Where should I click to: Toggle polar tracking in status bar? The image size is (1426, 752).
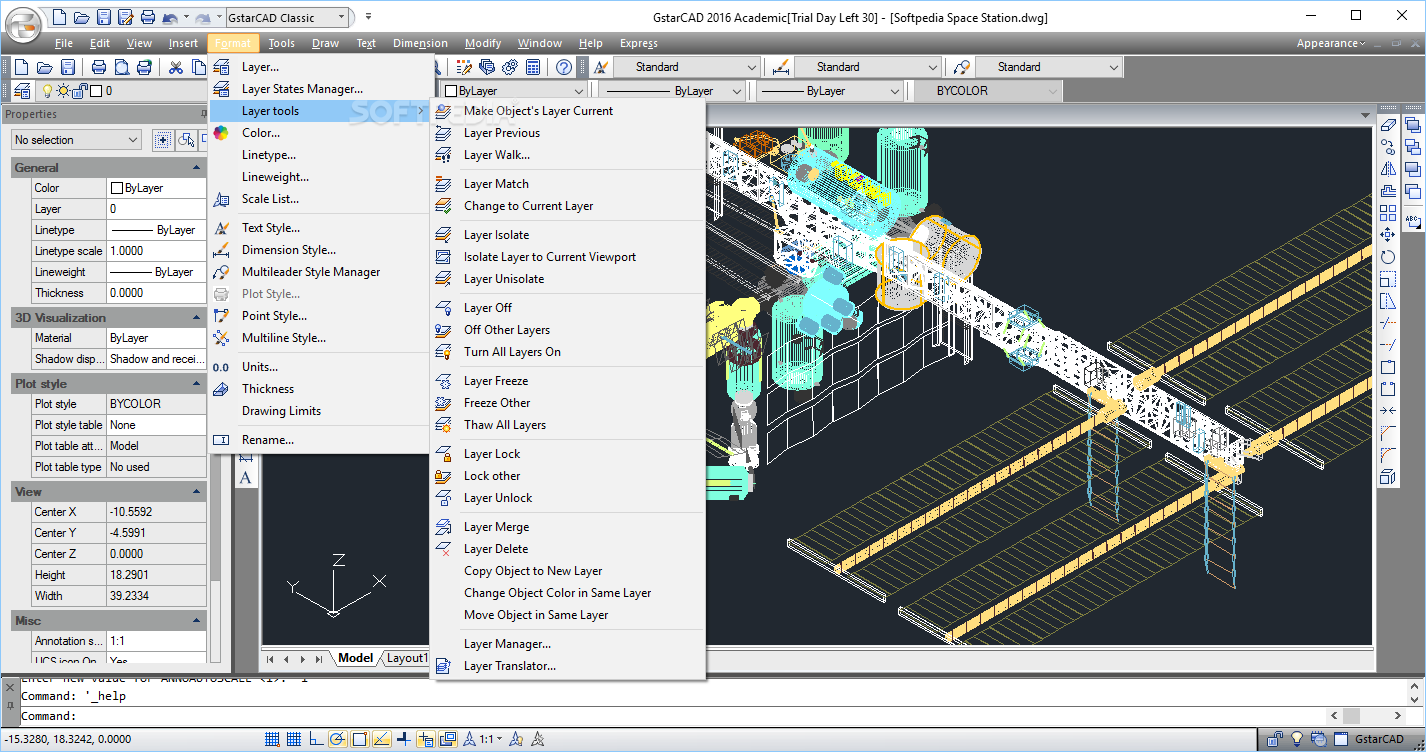click(x=337, y=740)
